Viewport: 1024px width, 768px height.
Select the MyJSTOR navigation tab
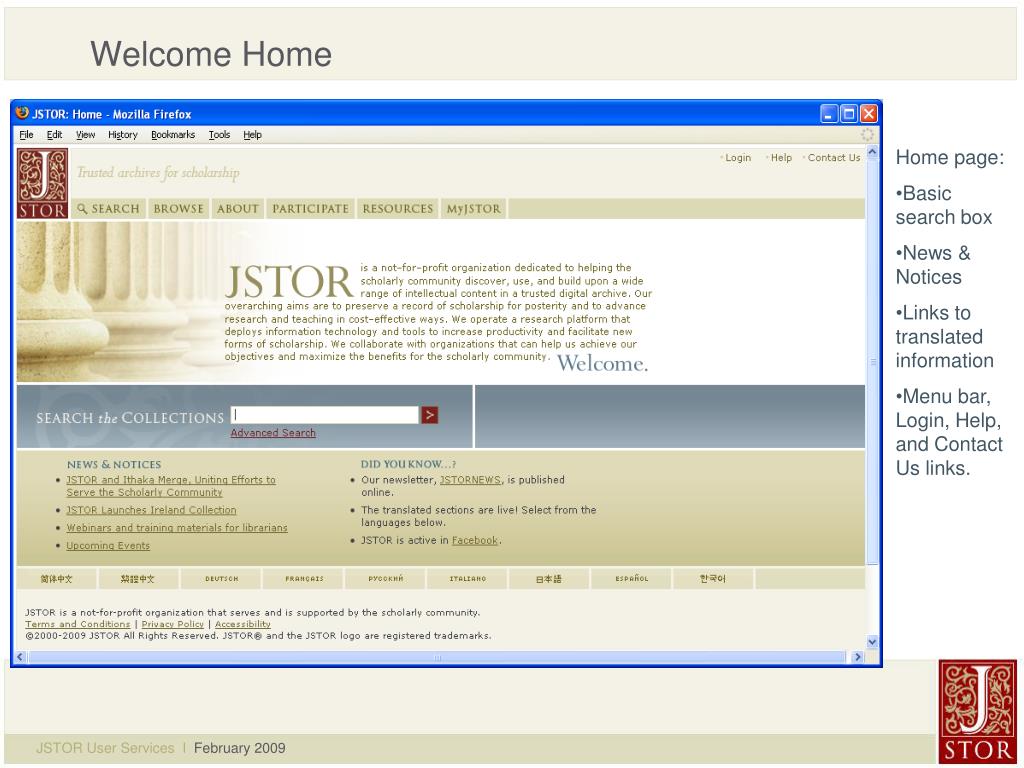[473, 209]
